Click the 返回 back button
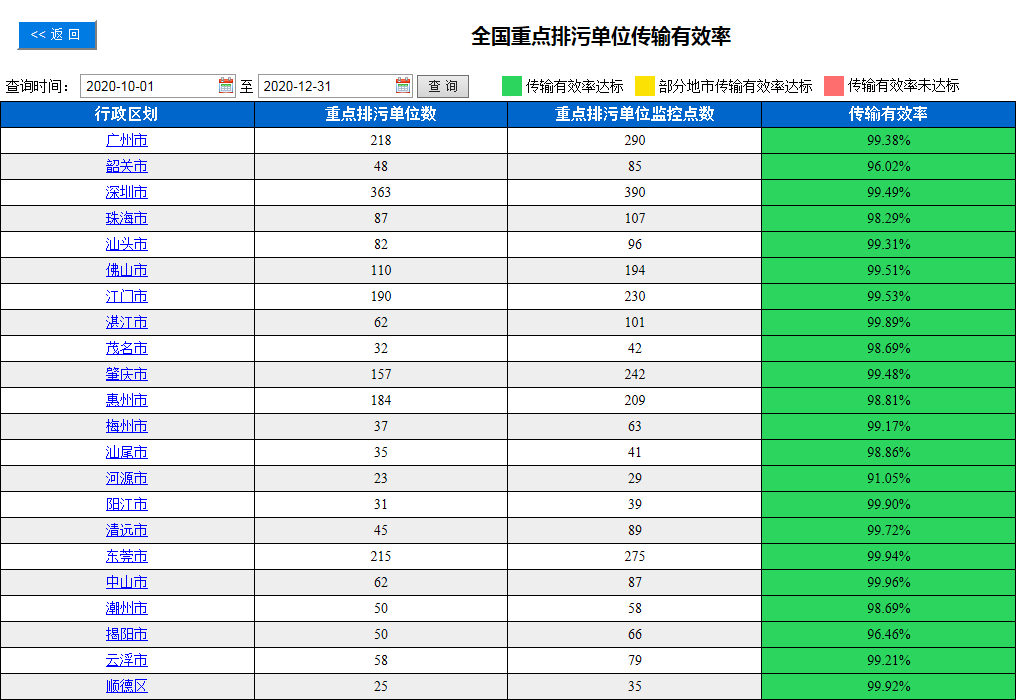This screenshot has width=1021, height=700. click(x=57, y=35)
